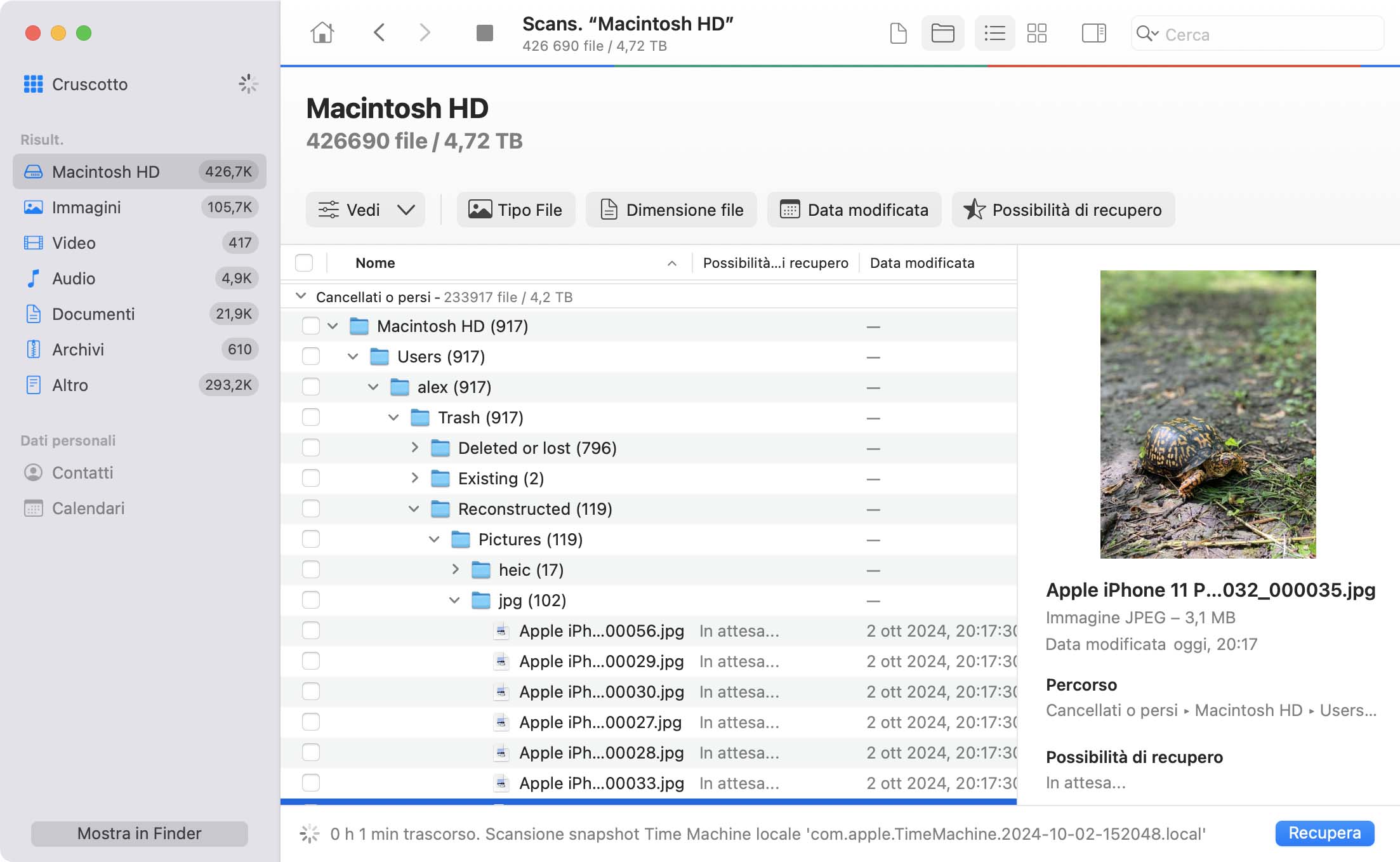Click the Percorso path text
Viewport: 1400px width, 862px height.
1211,710
